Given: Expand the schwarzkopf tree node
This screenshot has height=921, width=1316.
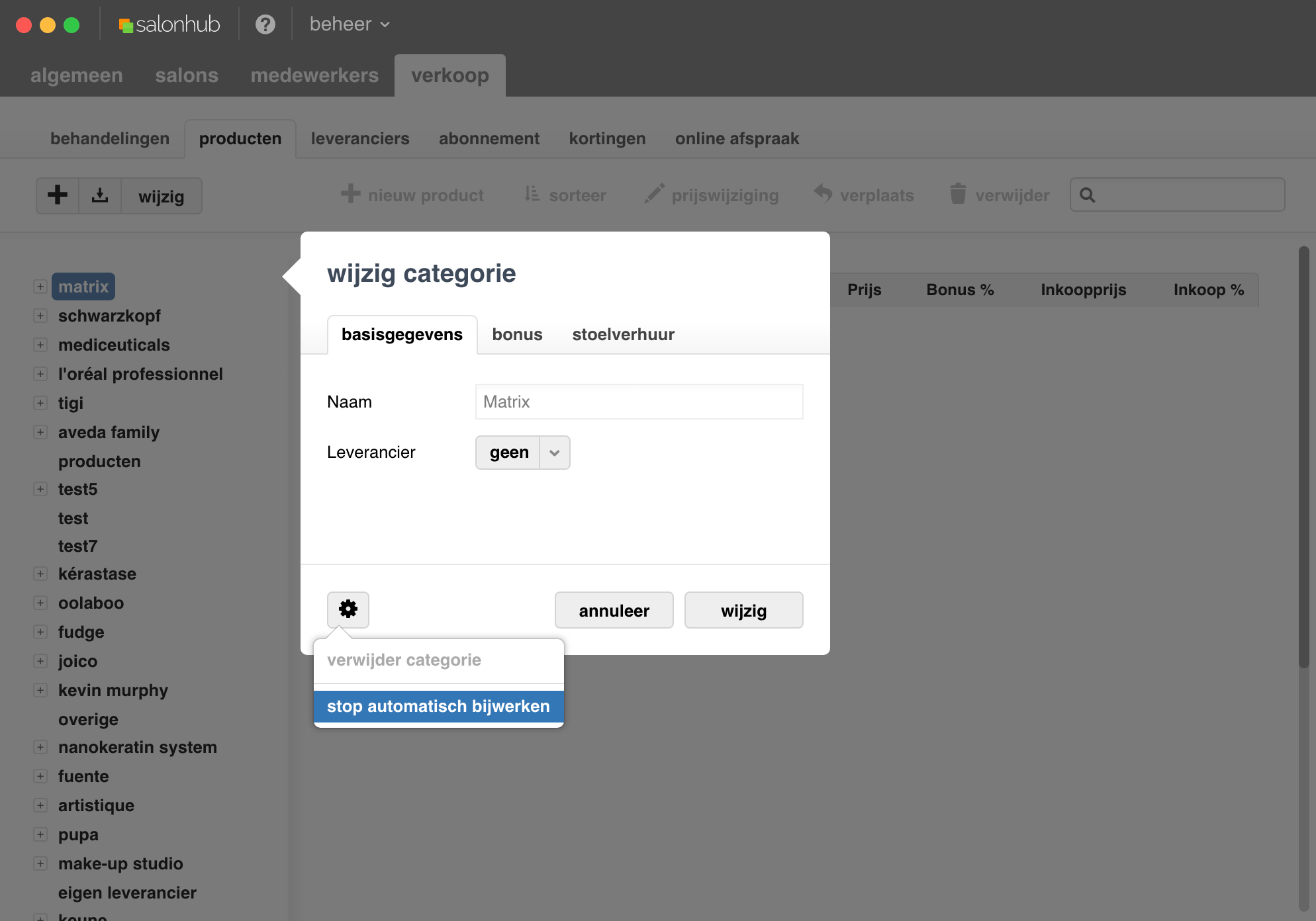Looking at the screenshot, I should click(x=40, y=316).
